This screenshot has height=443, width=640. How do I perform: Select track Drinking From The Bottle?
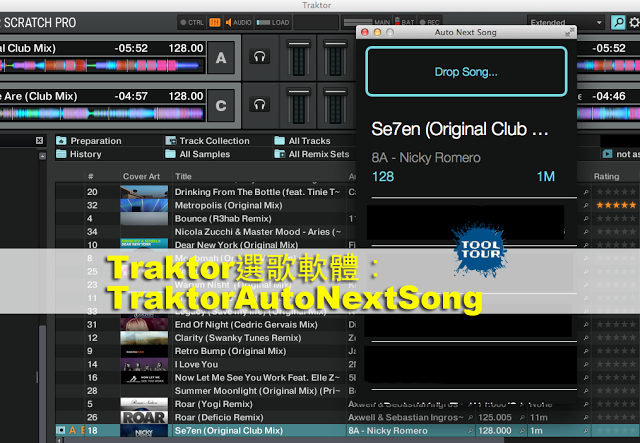pos(257,192)
